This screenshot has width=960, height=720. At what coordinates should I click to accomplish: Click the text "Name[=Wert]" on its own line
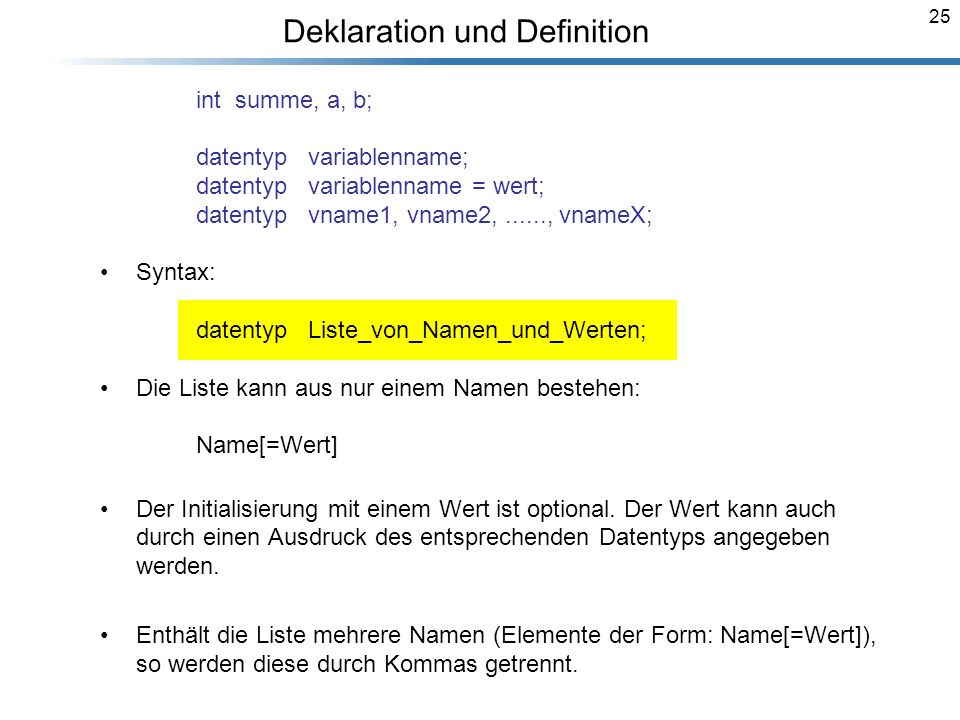pos(267,445)
